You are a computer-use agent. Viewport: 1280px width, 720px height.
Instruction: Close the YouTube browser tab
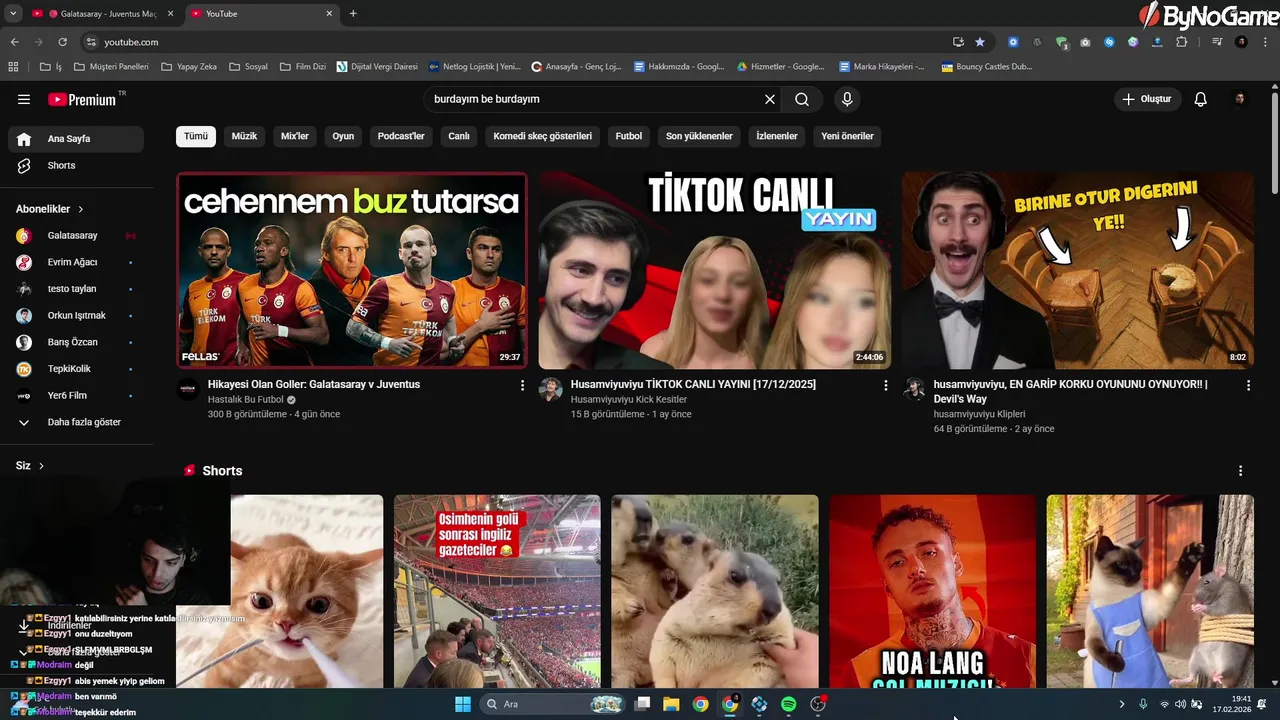pos(329,14)
